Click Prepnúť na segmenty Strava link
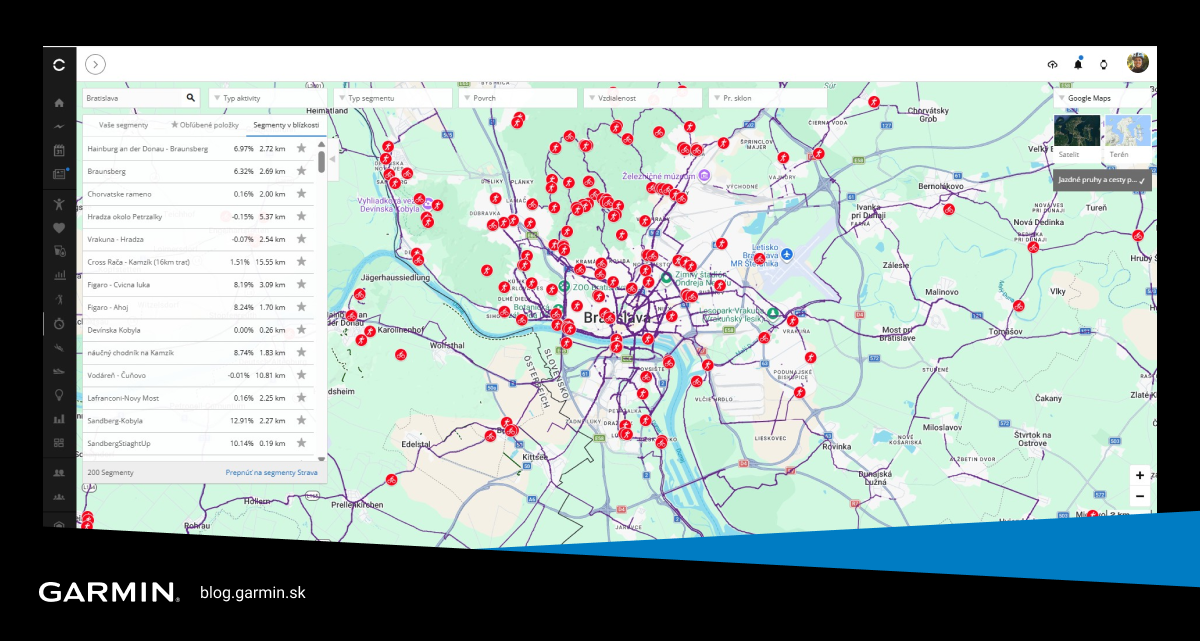1200x641 pixels. (273, 472)
